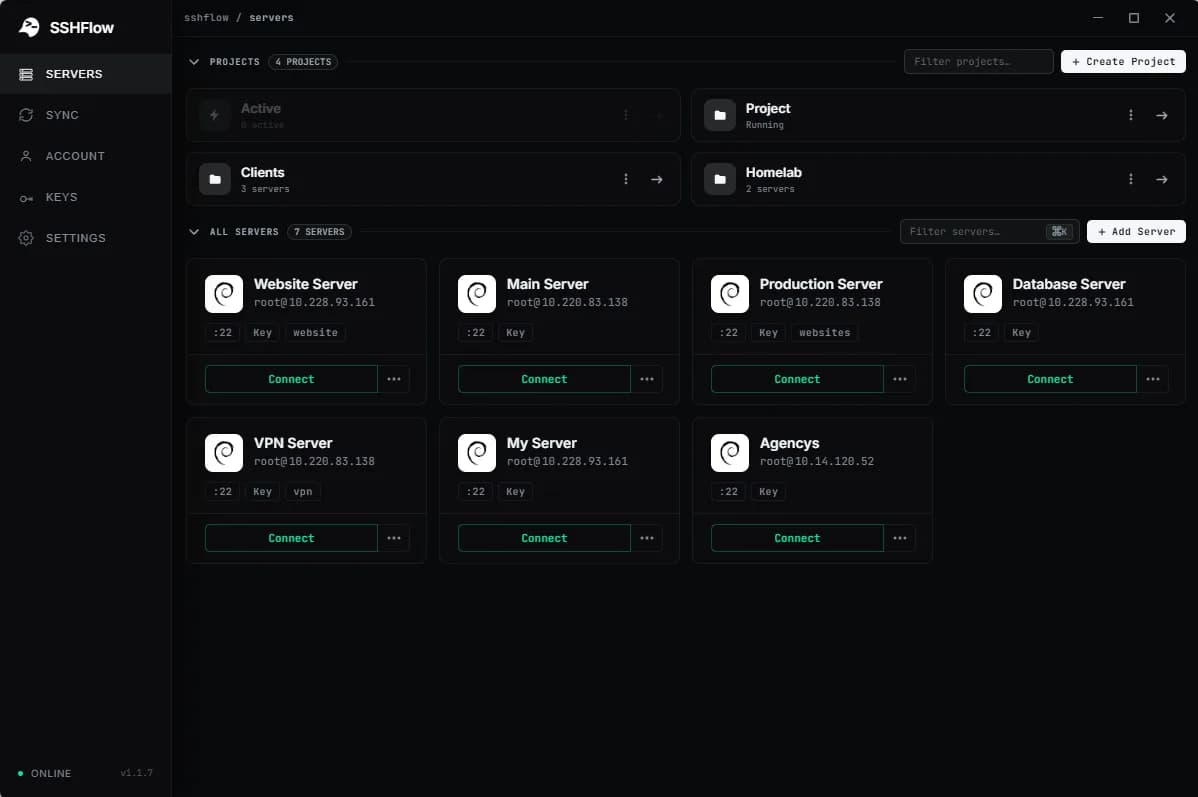The height and width of the screenshot is (797, 1198).
Task: Collapse the All Servers section chevron
Action: coord(194,232)
